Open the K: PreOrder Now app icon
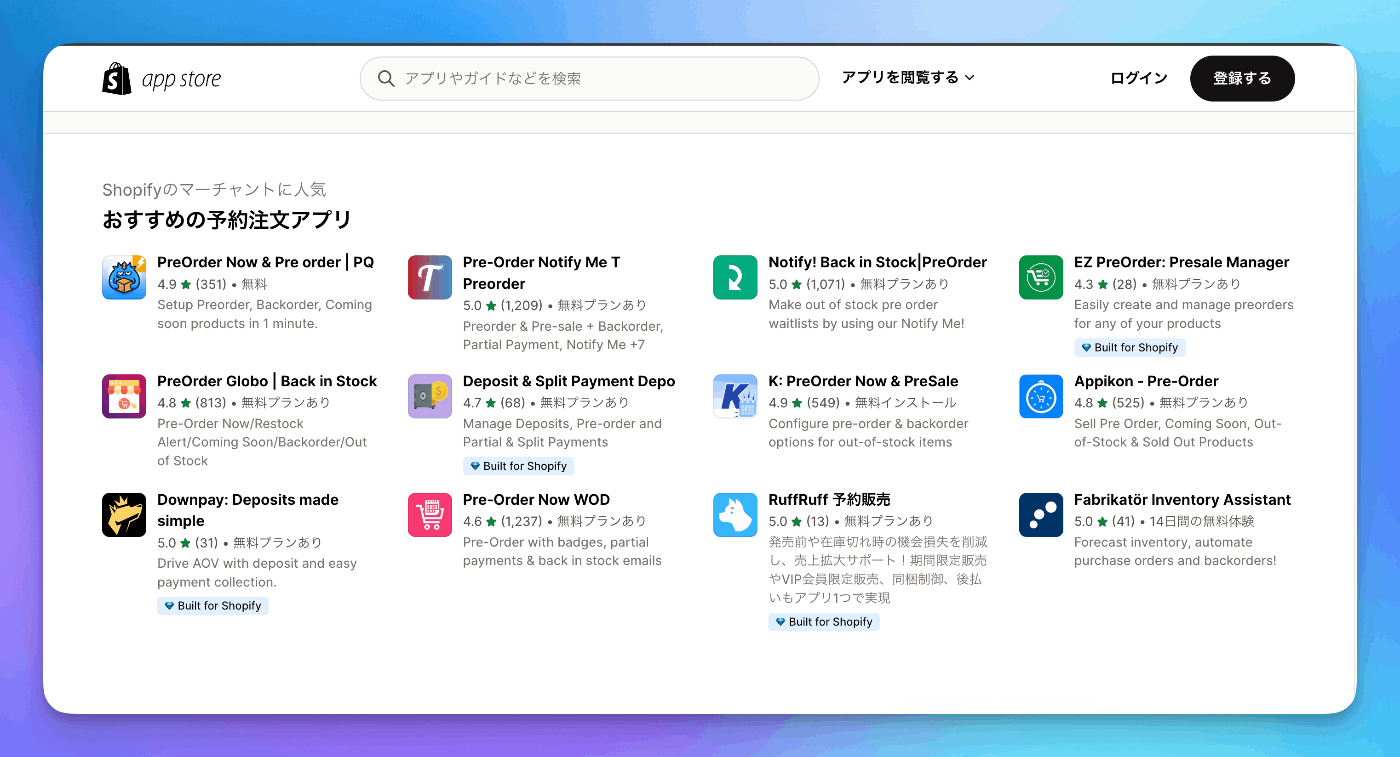 coord(735,396)
